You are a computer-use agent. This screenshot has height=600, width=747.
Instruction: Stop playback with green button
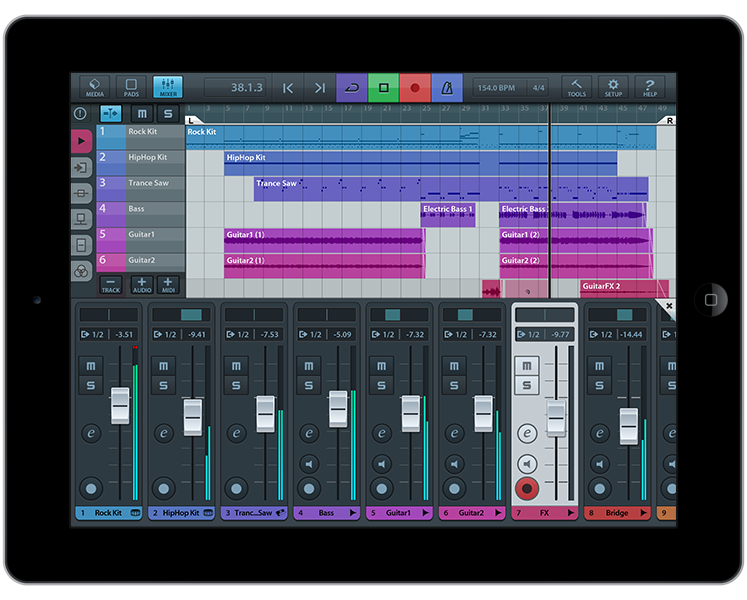pyautogui.click(x=384, y=88)
